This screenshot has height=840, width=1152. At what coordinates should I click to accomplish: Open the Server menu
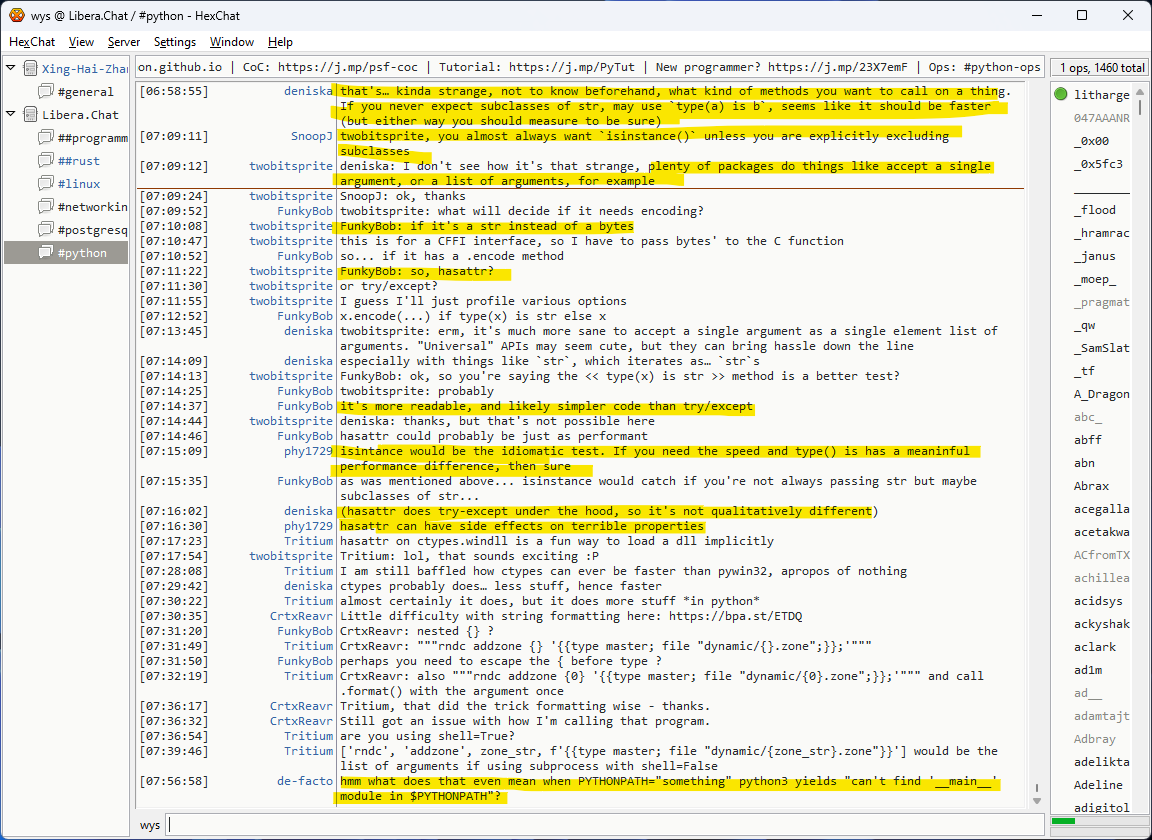(x=124, y=42)
